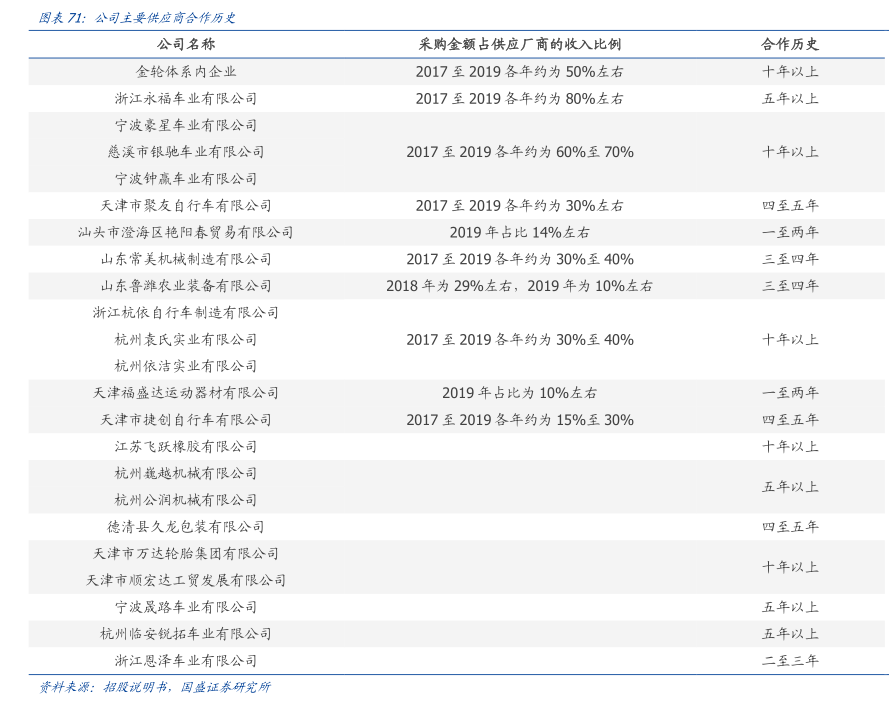The height and width of the screenshot is (715, 889).
Task: Select "天津福盛达运动器材有限公司" company name
Action: [186, 393]
